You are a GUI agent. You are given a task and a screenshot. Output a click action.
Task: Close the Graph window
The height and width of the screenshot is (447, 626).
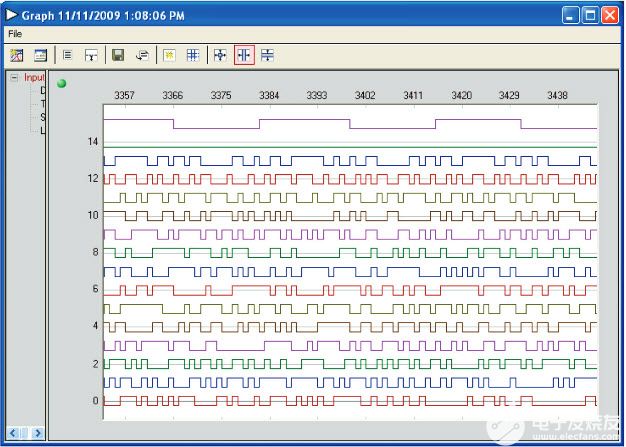(x=610, y=16)
